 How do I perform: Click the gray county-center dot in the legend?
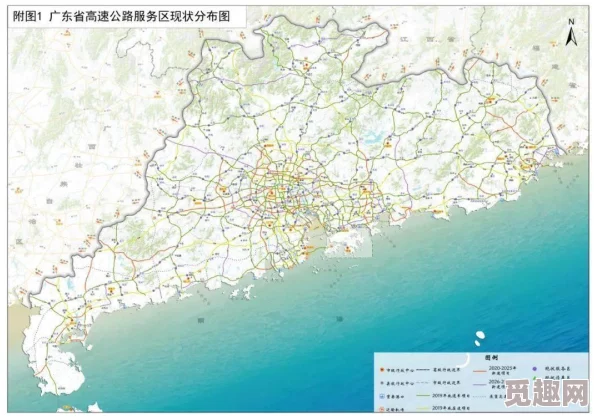(382, 383)
